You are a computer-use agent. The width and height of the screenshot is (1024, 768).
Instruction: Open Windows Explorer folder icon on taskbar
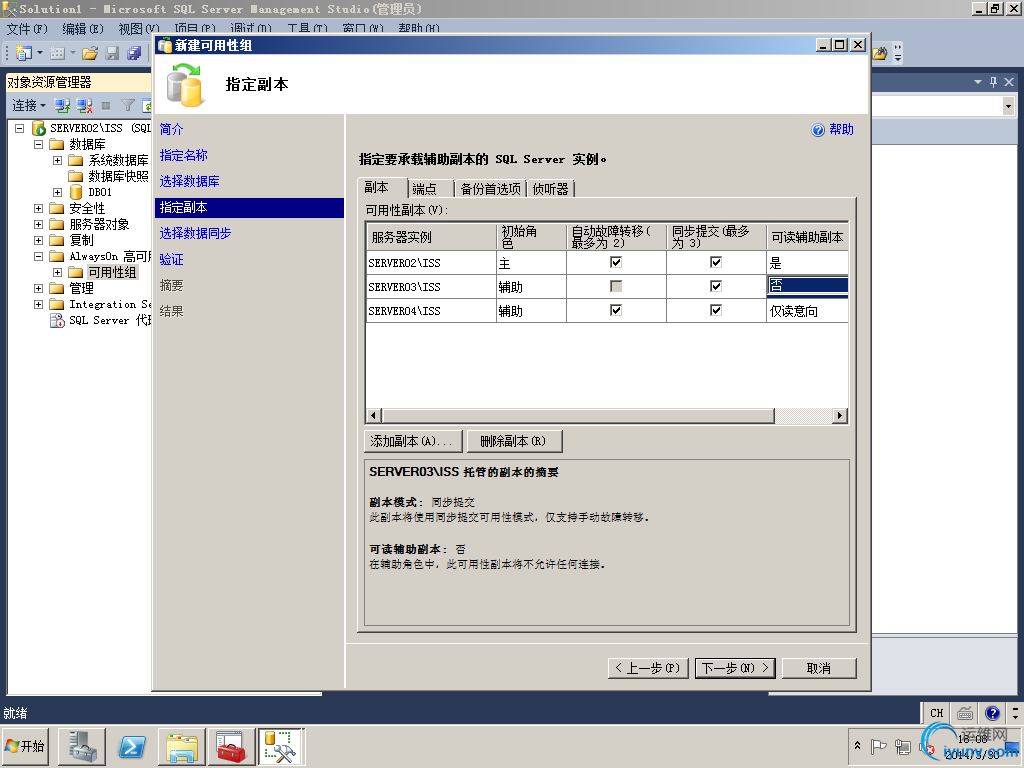(182, 746)
